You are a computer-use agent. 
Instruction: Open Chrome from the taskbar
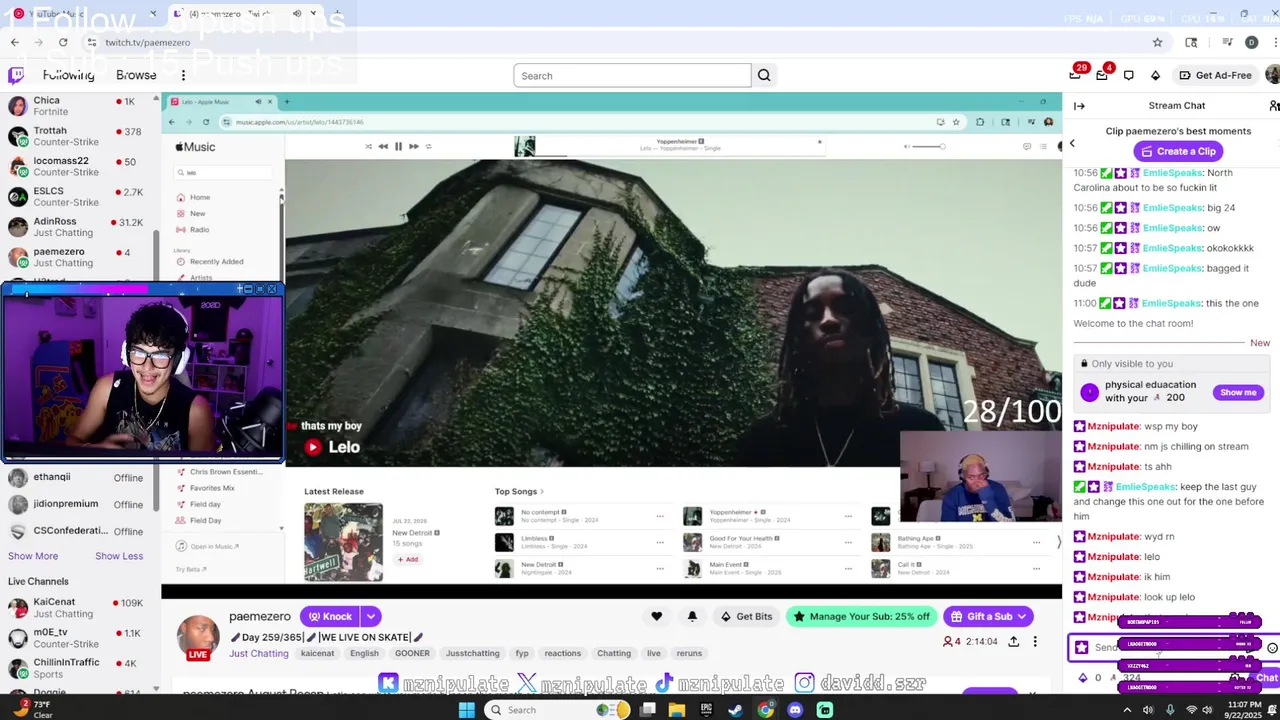pyautogui.click(x=765, y=710)
